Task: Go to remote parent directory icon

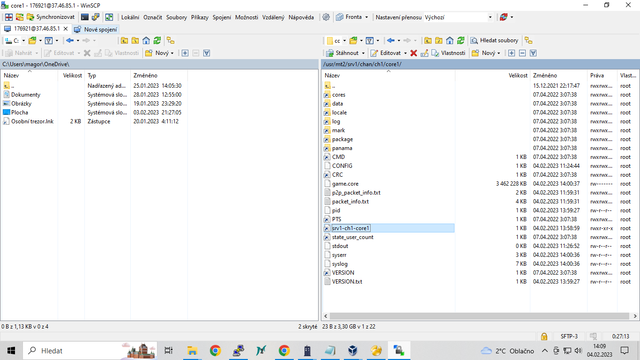Action: click(x=428, y=40)
